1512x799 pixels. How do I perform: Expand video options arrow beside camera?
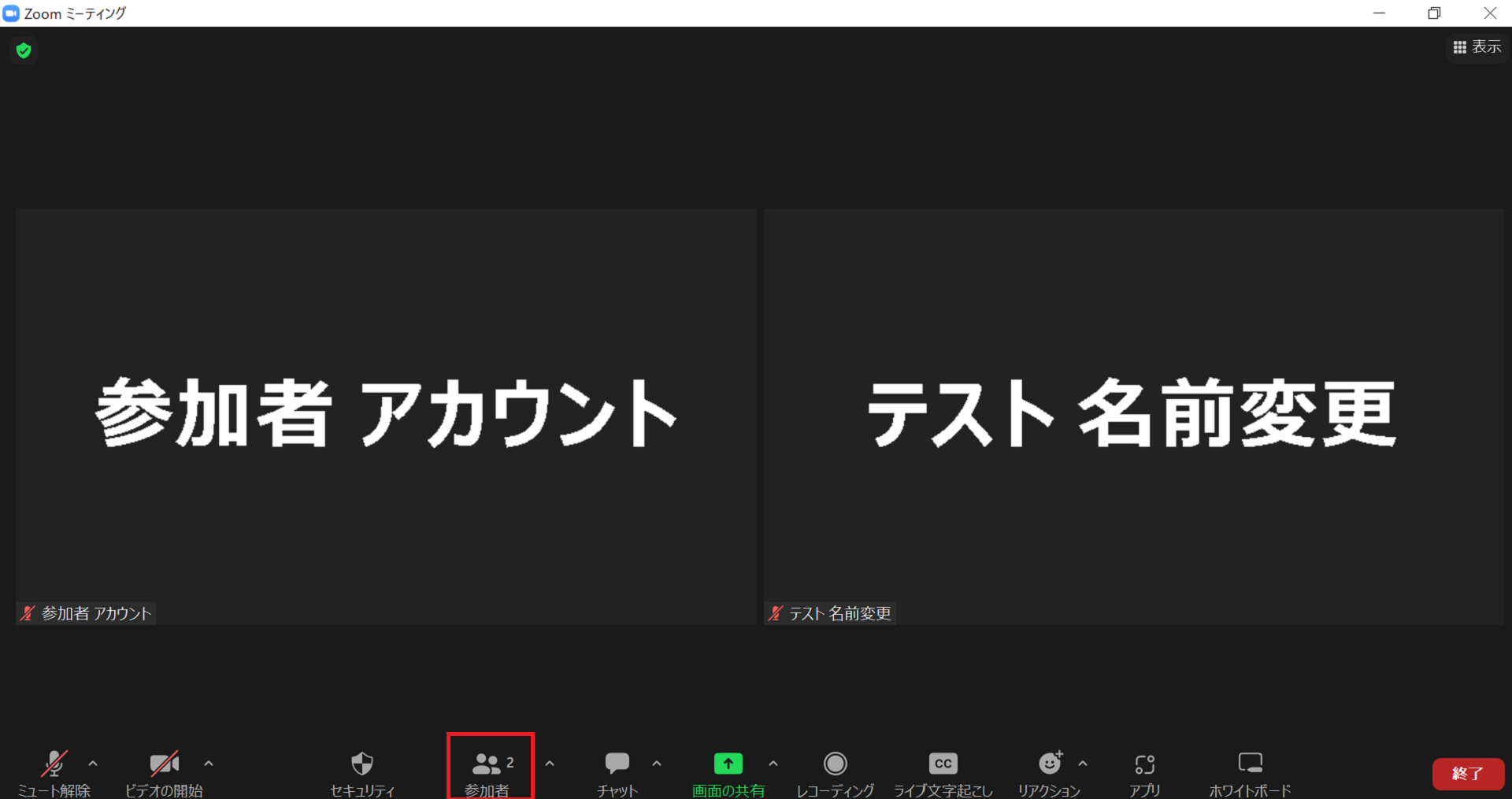click(209, 764)
